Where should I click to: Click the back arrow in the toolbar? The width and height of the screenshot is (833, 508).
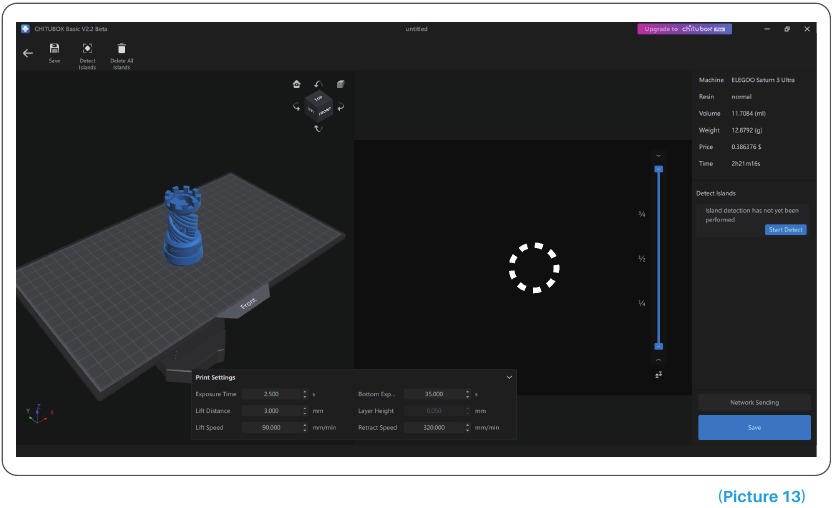click(x=28, y=53)
